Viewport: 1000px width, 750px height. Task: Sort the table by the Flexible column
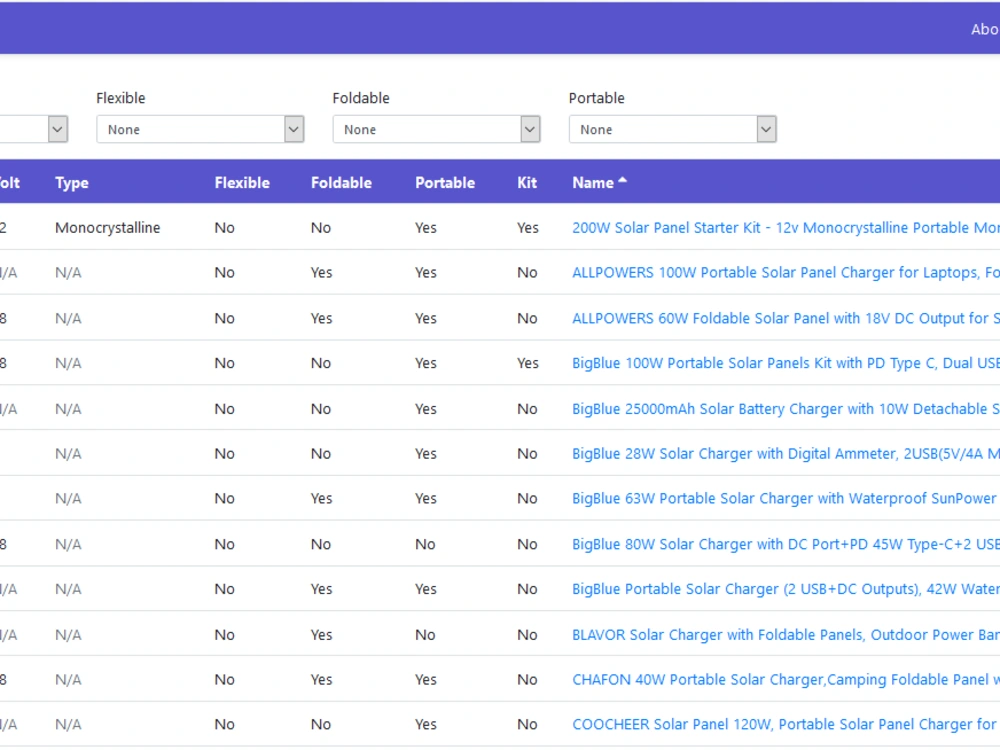(x=242, y=182)
